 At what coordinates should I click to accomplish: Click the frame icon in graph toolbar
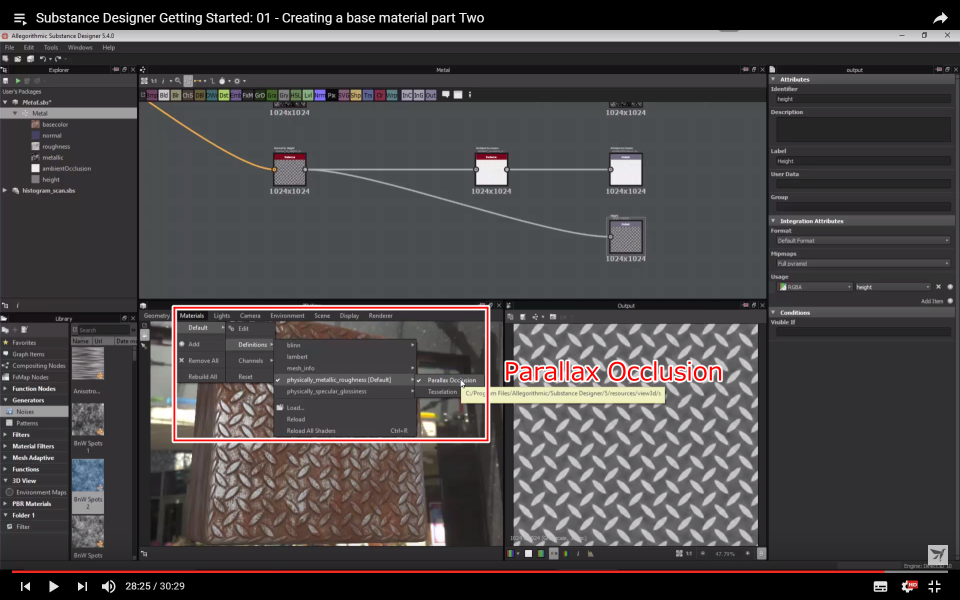point(457,95)
